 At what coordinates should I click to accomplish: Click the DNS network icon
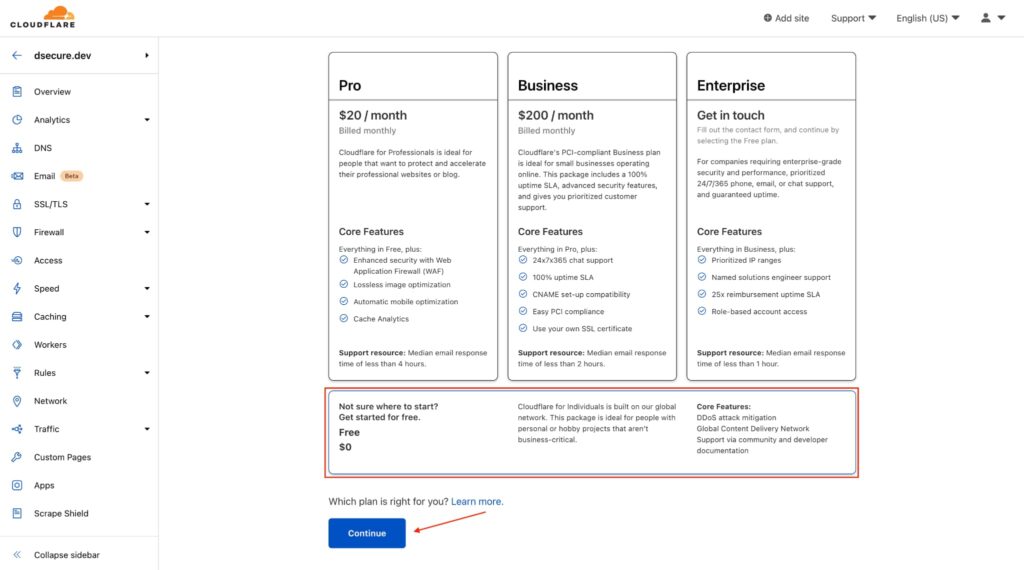click(x=17, y=148)
